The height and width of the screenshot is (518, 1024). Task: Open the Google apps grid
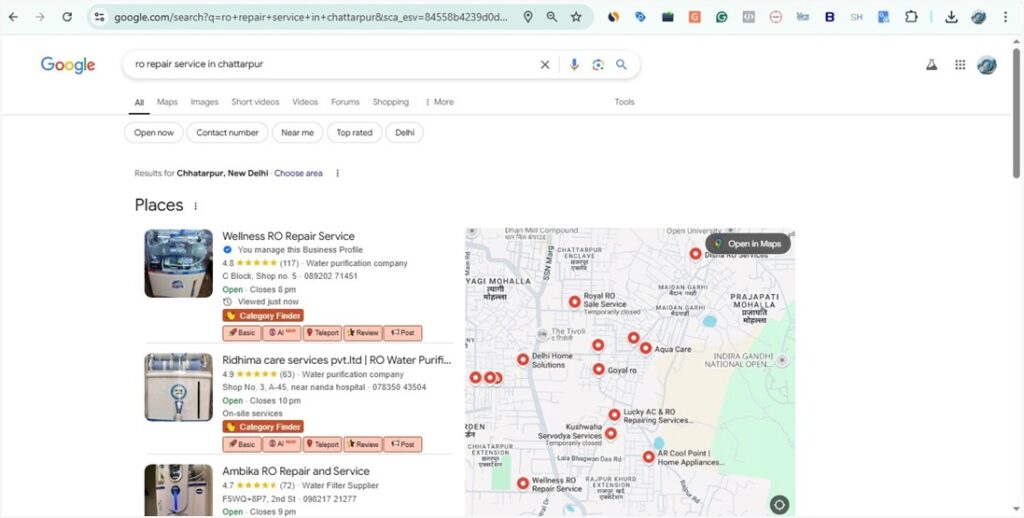[x=959, y=64]
